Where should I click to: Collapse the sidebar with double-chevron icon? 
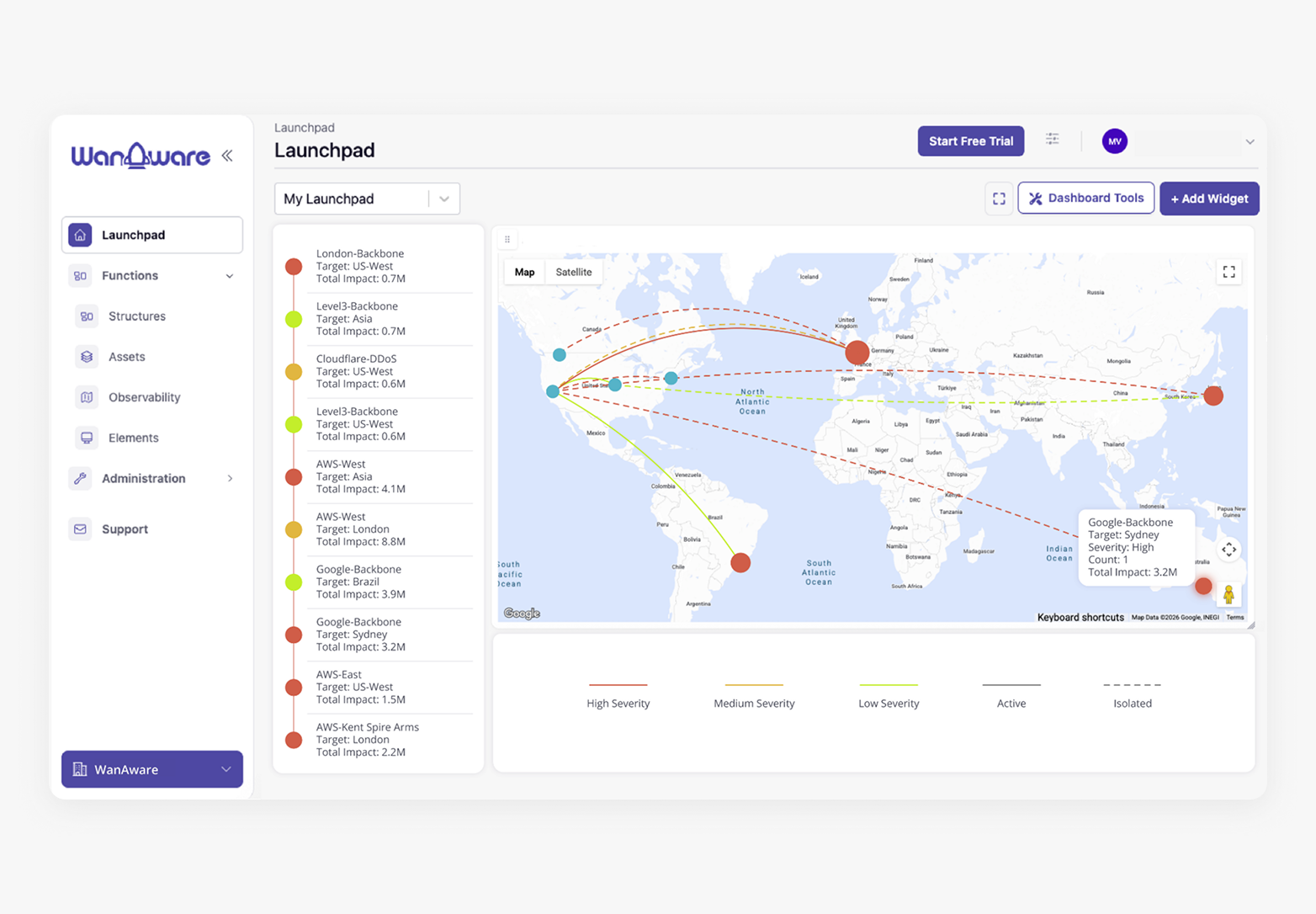coord(227,156)
